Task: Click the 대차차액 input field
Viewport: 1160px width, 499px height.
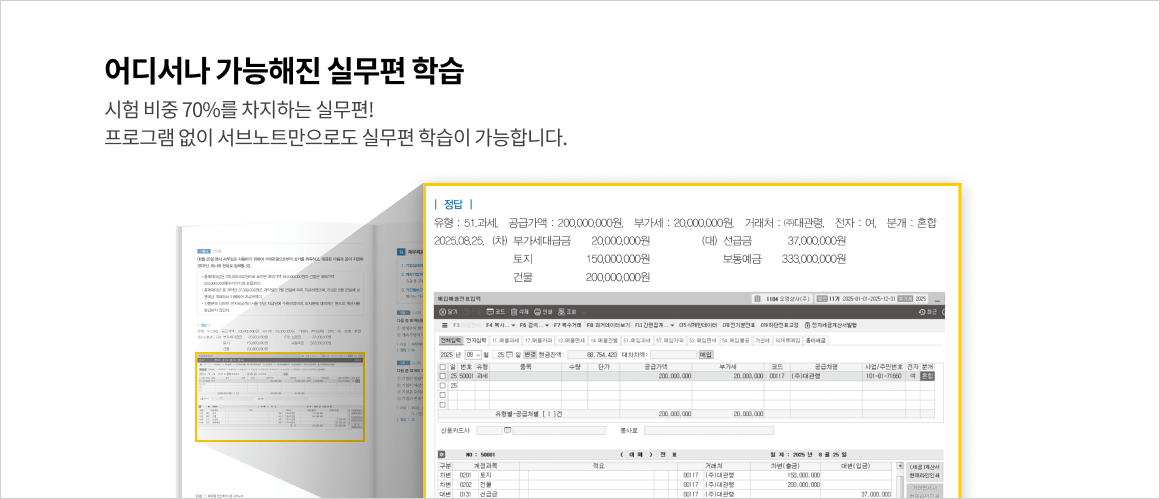Action: 673,355
